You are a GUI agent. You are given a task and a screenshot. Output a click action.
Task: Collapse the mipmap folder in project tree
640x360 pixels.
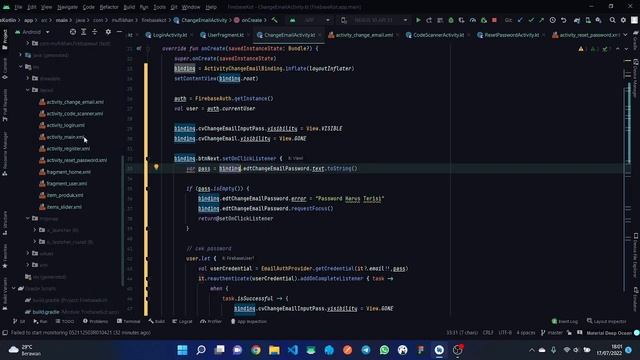point(28,218)
